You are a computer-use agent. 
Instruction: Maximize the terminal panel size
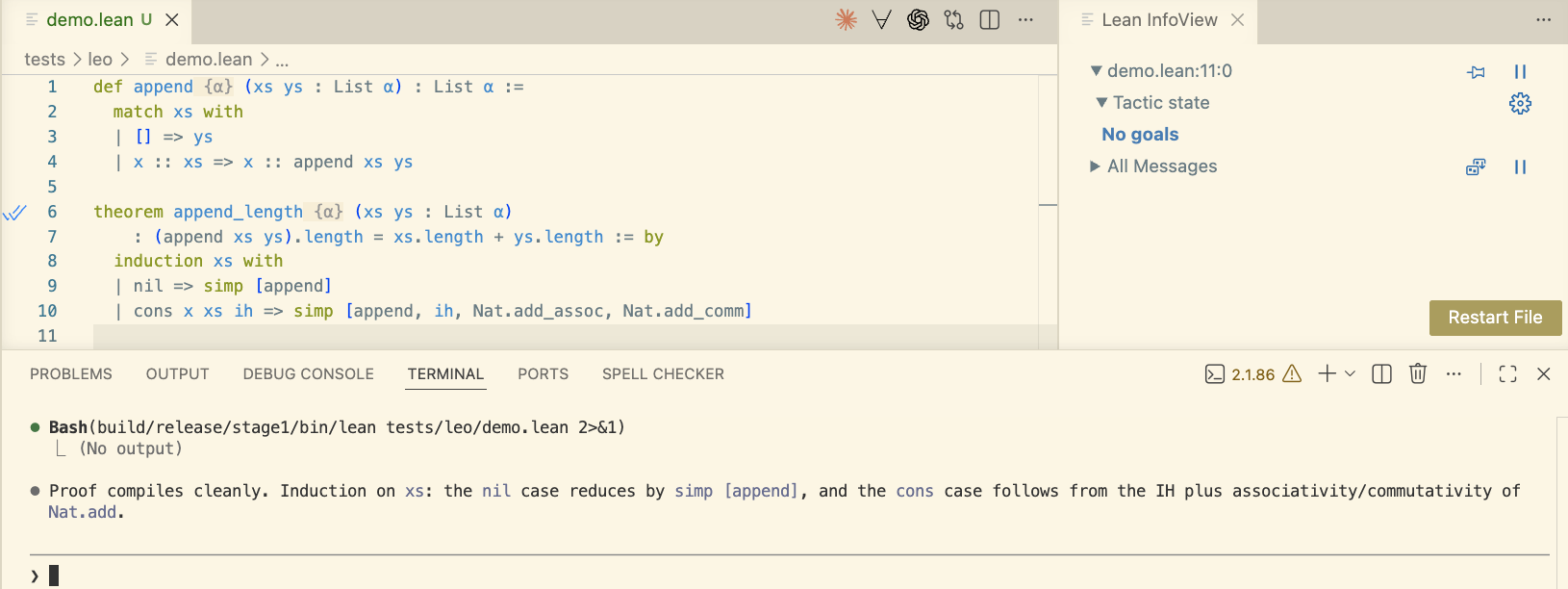(1507, 374)
